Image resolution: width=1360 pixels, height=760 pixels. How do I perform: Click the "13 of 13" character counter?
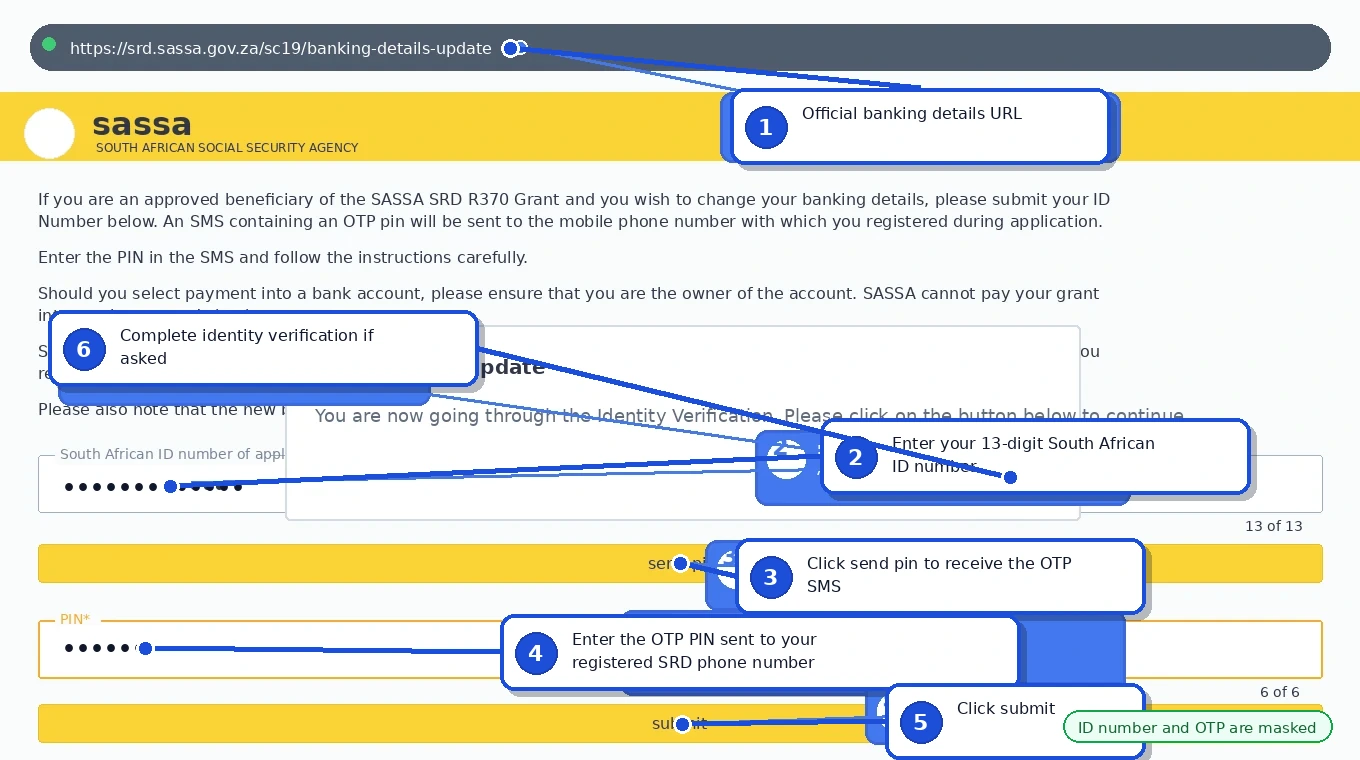pos(1273,526)
